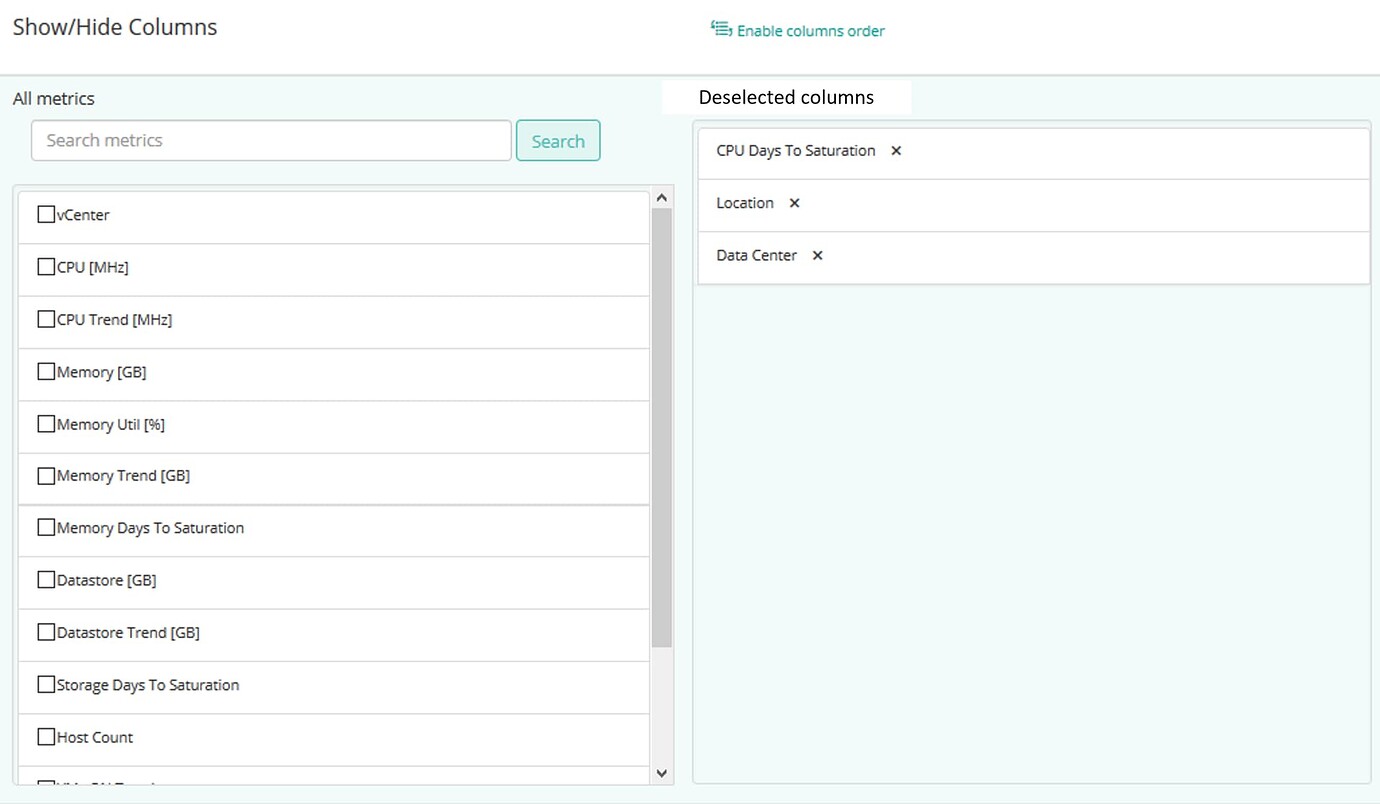The width and height of the screenshot is (1380, 804).
Task: Check Storage Days To Saturation
Action: (x=45, y=683)
